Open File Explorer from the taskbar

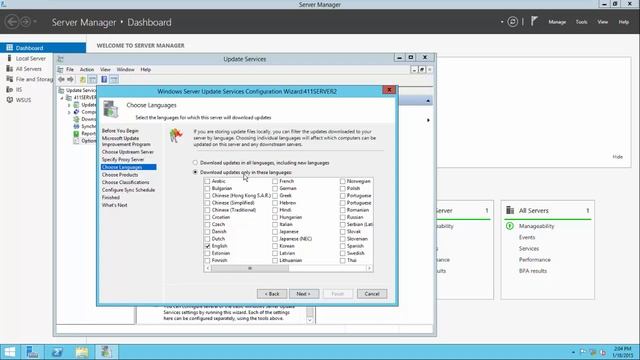[x=82, y=352]
